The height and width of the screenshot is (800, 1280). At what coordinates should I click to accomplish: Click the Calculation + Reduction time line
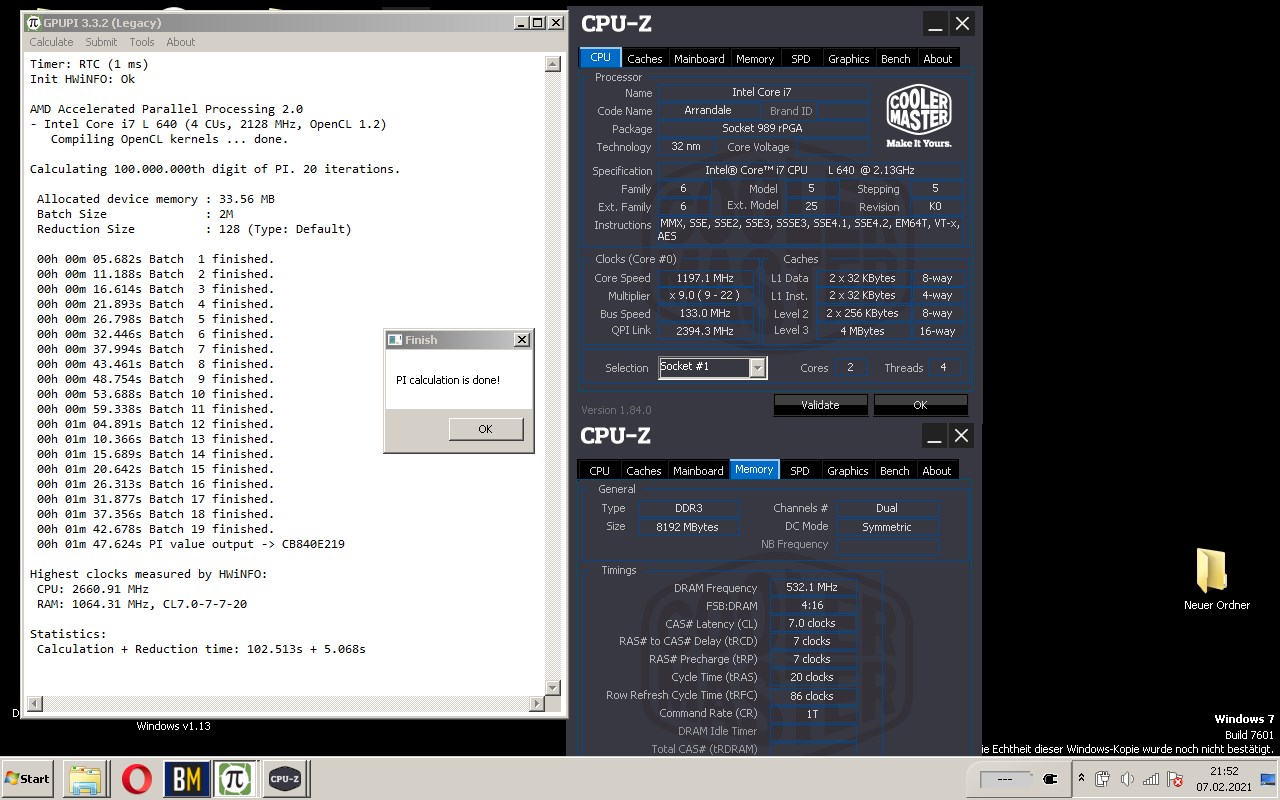point(201,649)
